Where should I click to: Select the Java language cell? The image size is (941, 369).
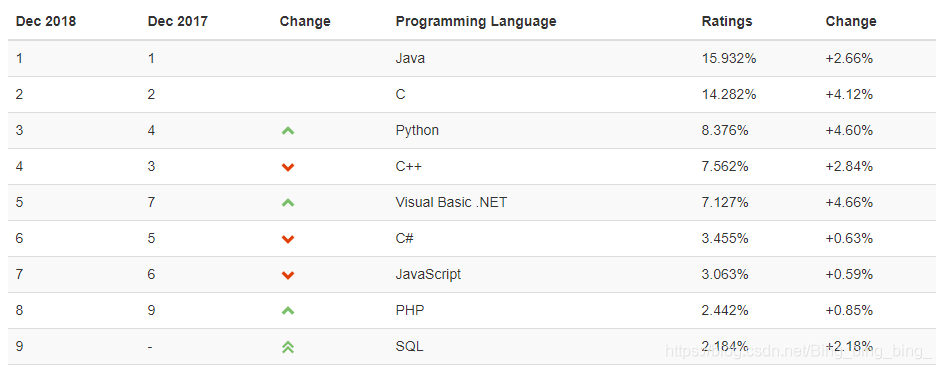410,58
